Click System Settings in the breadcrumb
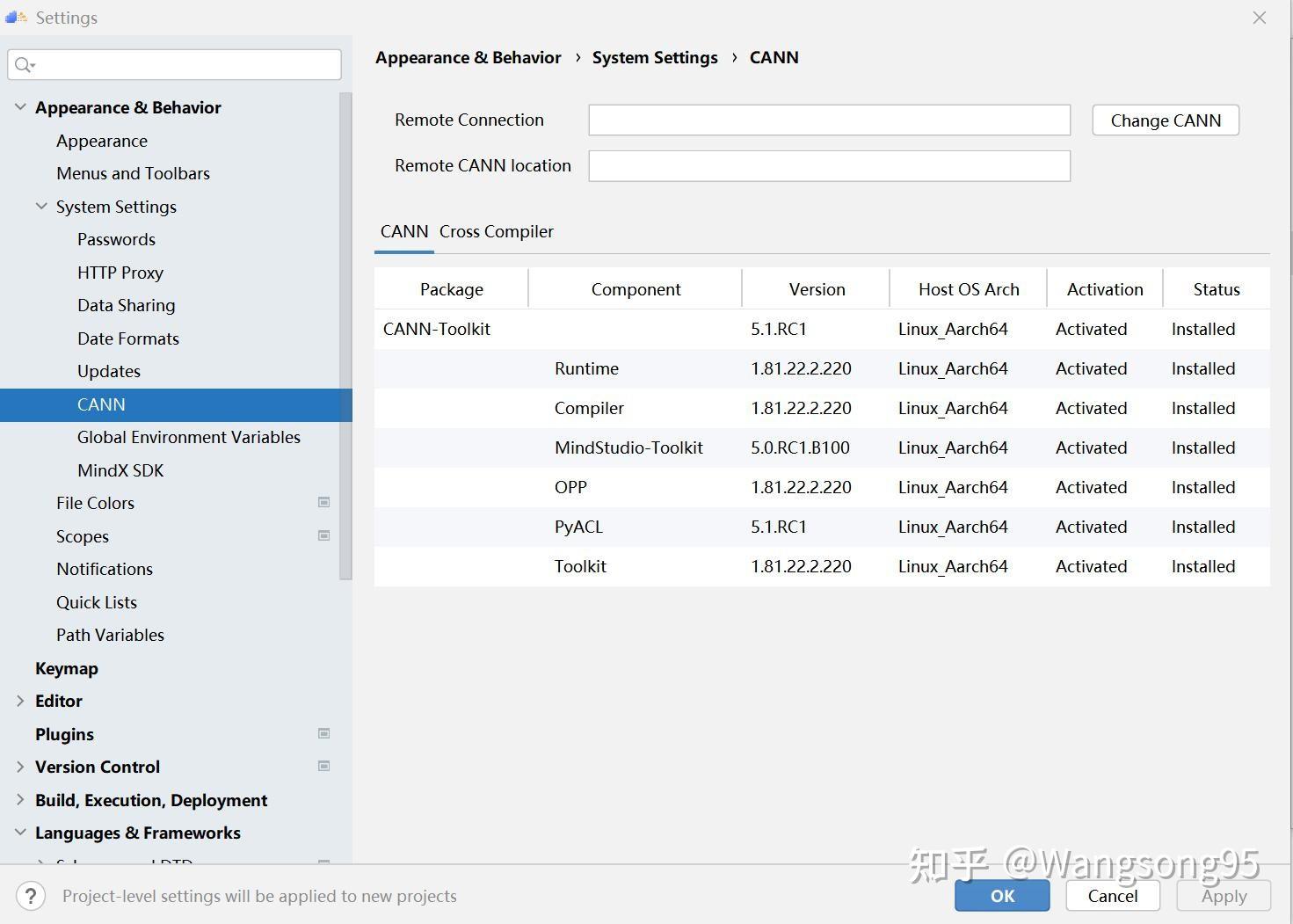Image resolution: width=1293 pixels, height=924 pixels. [655, 57]
